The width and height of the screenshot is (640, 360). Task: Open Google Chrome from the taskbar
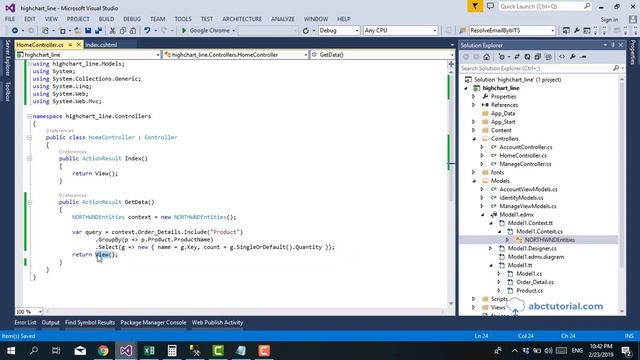pyautogui.click(x=103, y=351)
